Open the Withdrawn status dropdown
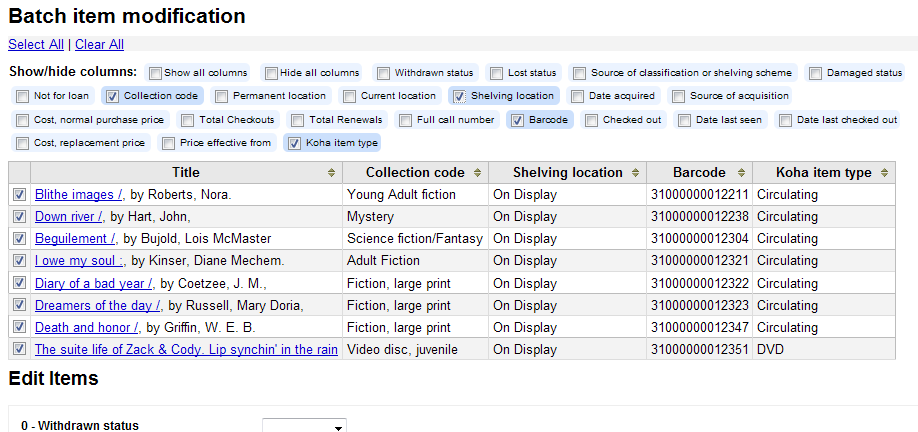The height and width of the screenshot is (432, 918). point(303,426)
